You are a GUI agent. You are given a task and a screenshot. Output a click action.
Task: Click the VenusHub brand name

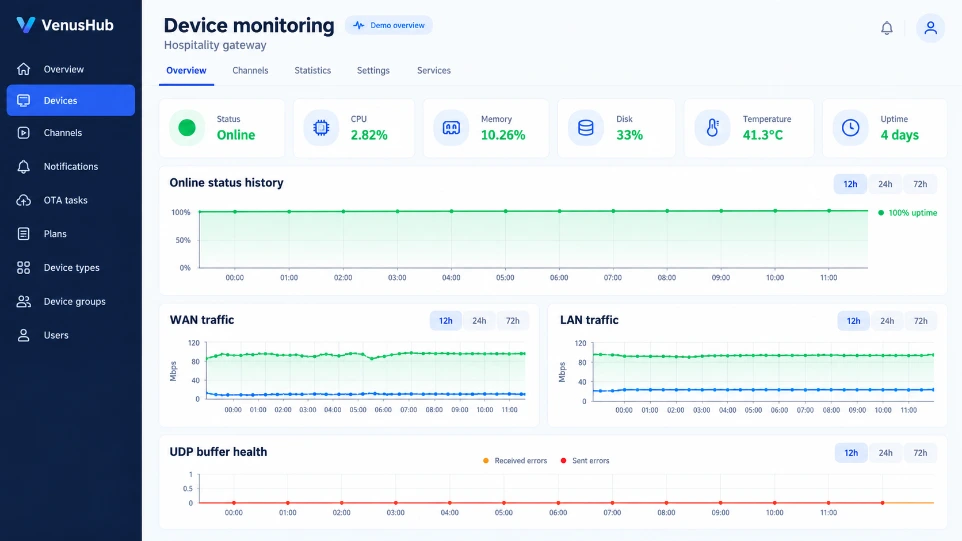(77, 25)
